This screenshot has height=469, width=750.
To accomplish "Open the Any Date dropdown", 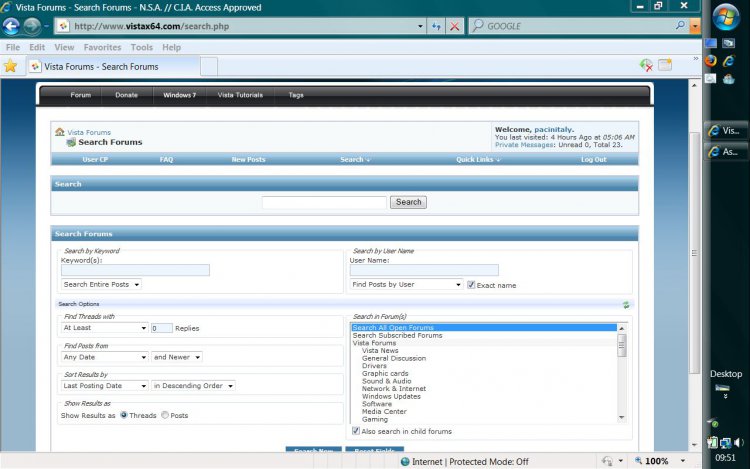I will point(104,357).
